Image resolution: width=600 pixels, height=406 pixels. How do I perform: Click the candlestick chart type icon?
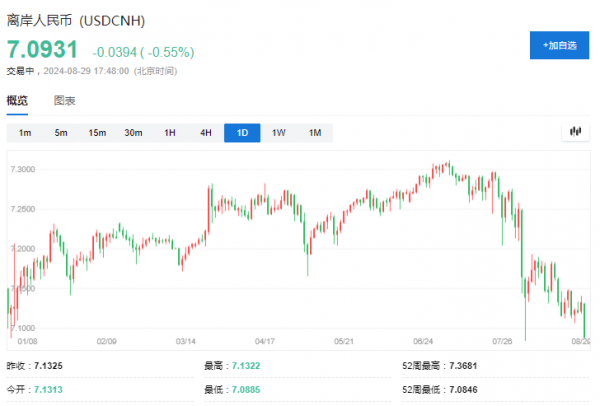pos(575,132)
